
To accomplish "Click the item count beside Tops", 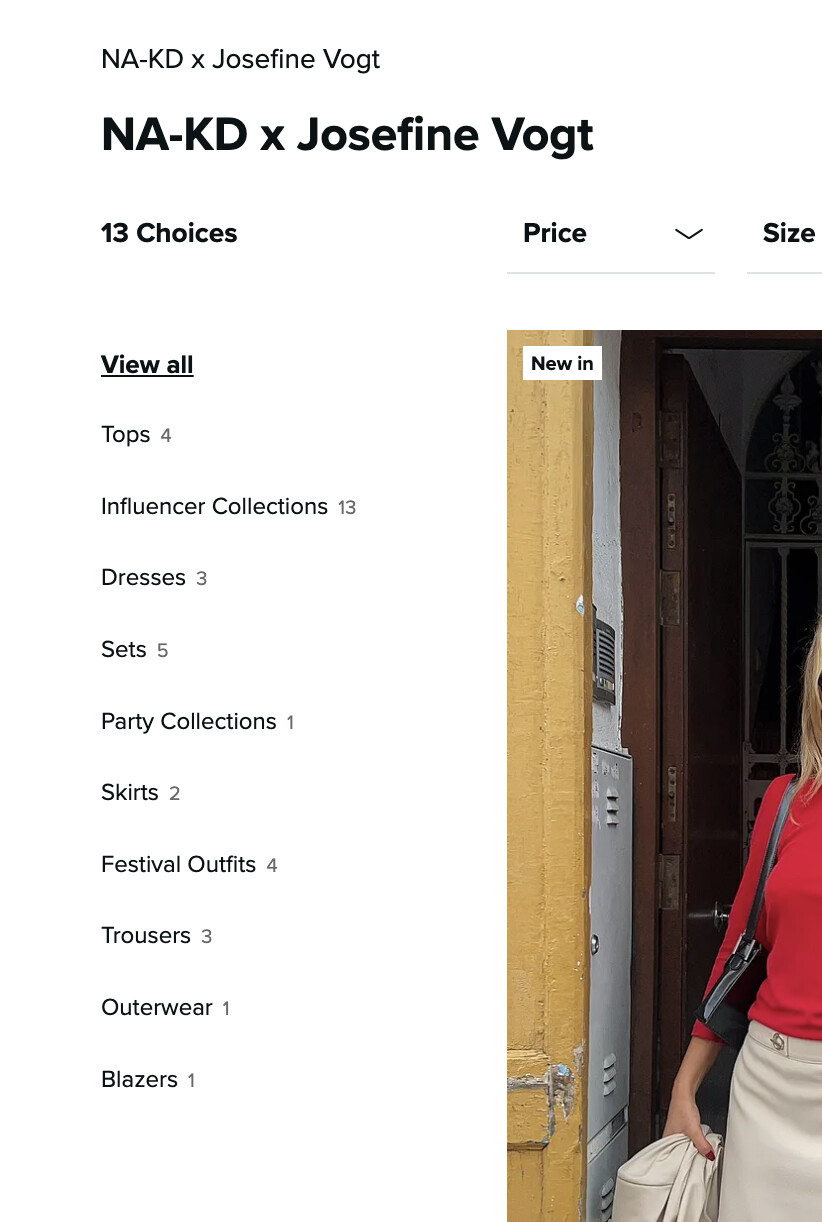I will point(166,436).
